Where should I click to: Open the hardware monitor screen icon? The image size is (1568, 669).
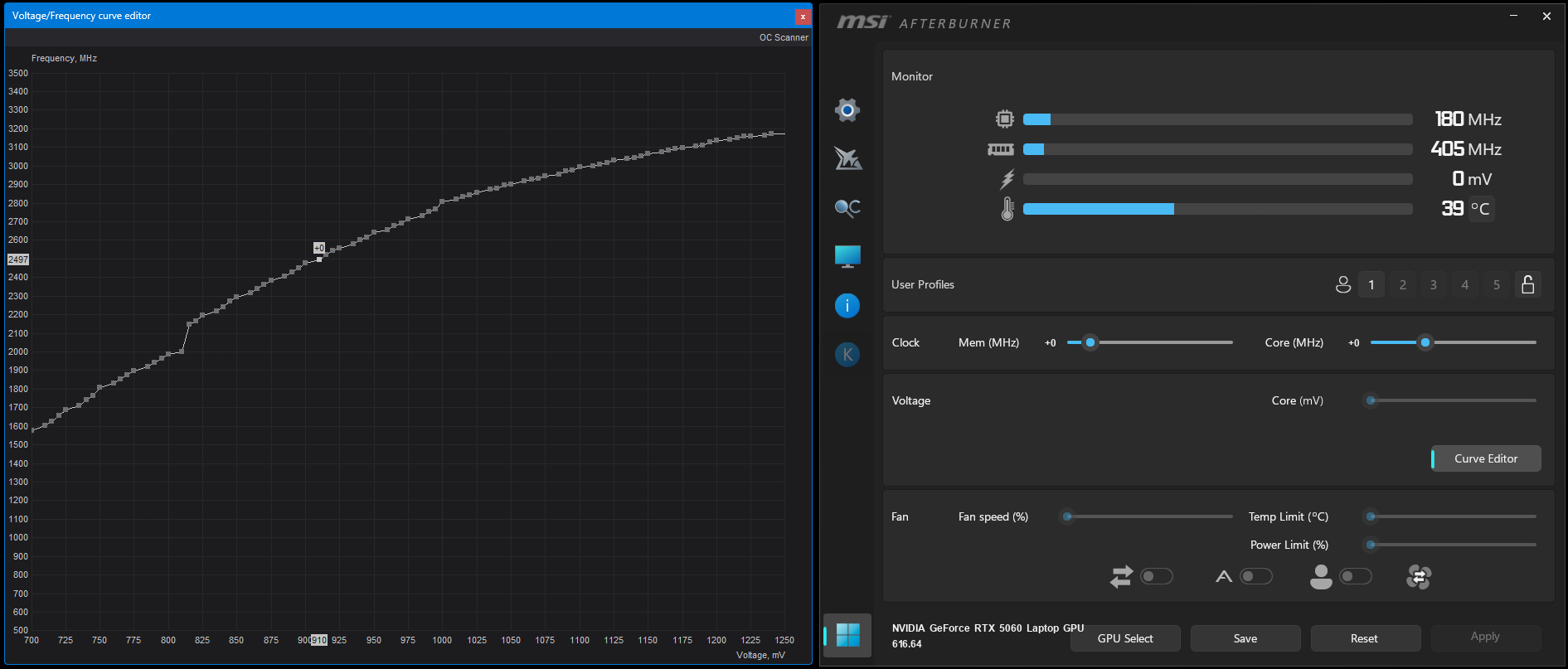[x=847, y=256]
